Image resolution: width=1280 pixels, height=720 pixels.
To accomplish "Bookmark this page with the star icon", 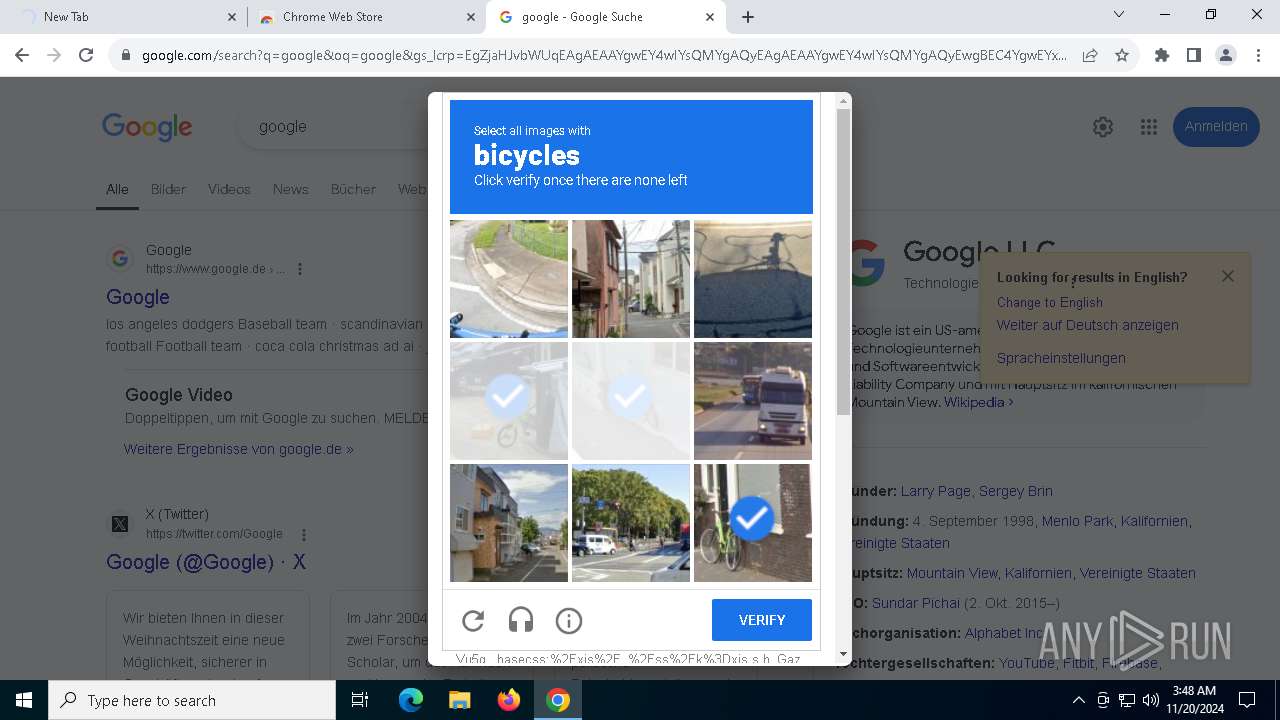I will click(x=1122, y=56).
